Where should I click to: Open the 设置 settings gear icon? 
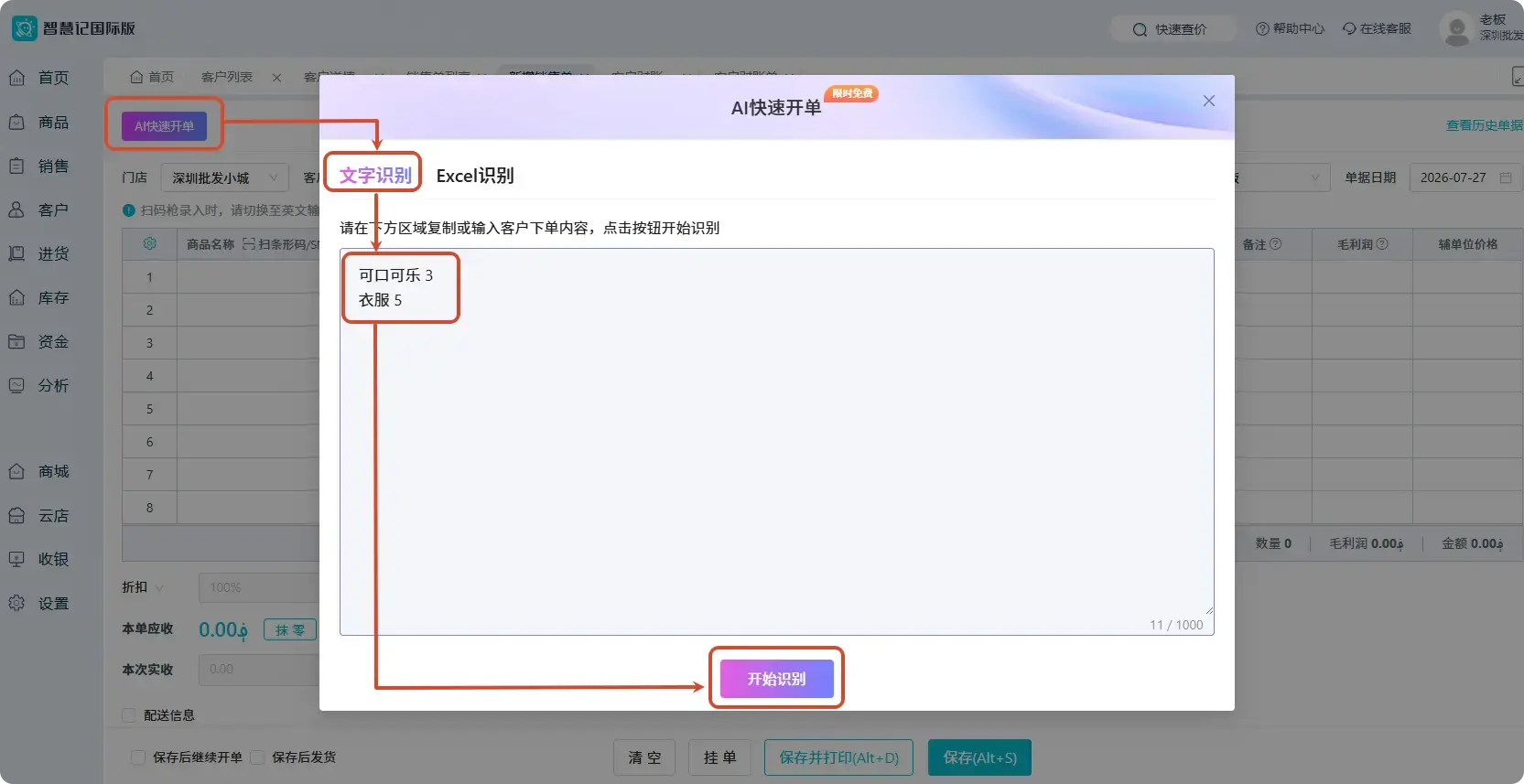coord(16,603)
